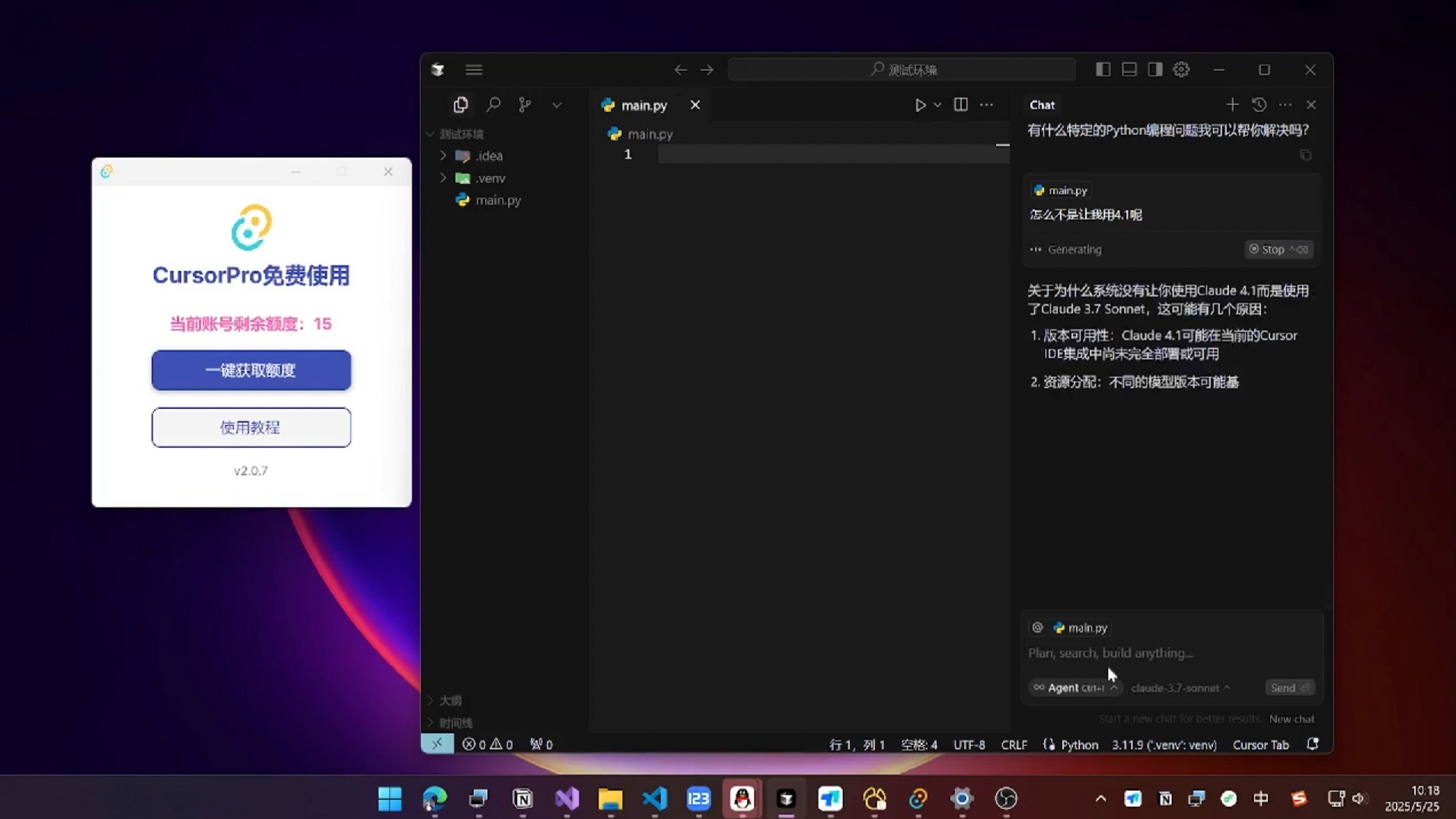The height and width of the screenshot is (819, 1456).
Task: Open ports indicator showing 0
Action: click(x=541, y=744)
